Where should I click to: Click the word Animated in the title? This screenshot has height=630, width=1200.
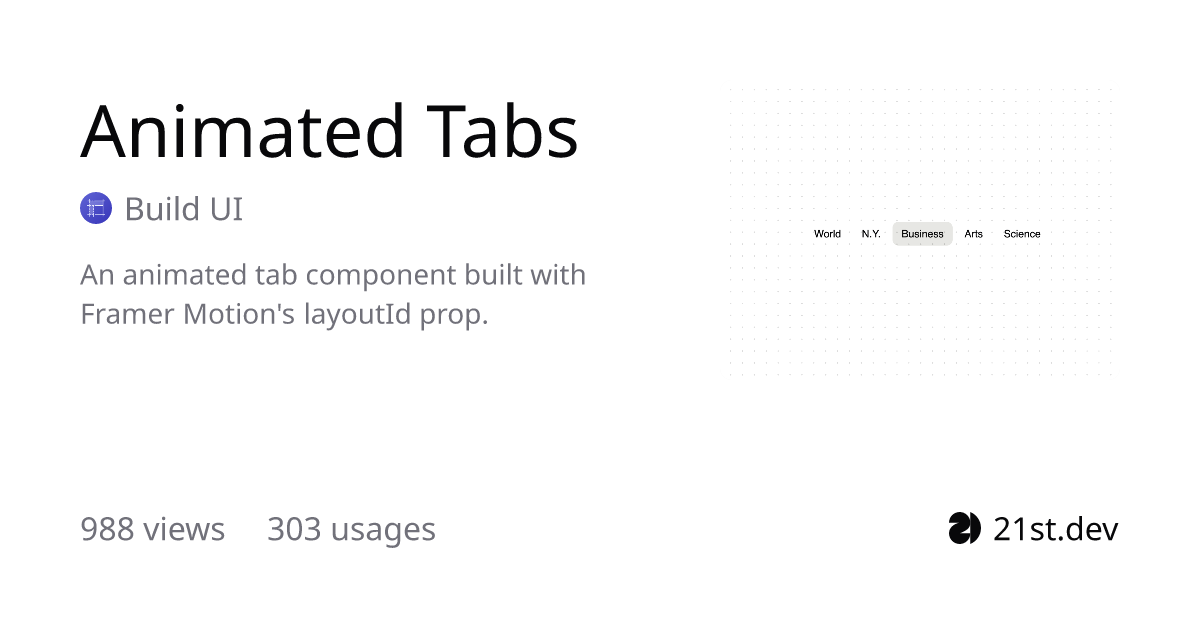(242, 131)
